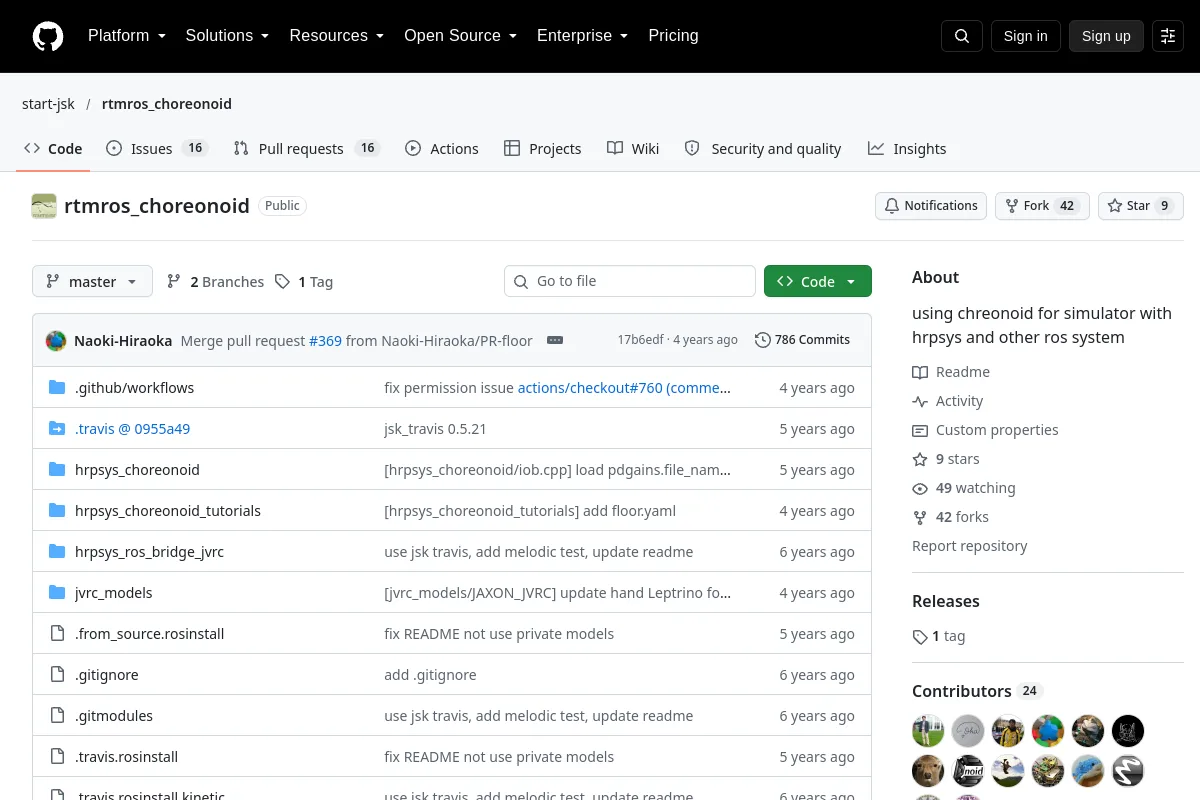Click the repository avatar image
This screenshot has height=800, width=1200.
point(44,206)
